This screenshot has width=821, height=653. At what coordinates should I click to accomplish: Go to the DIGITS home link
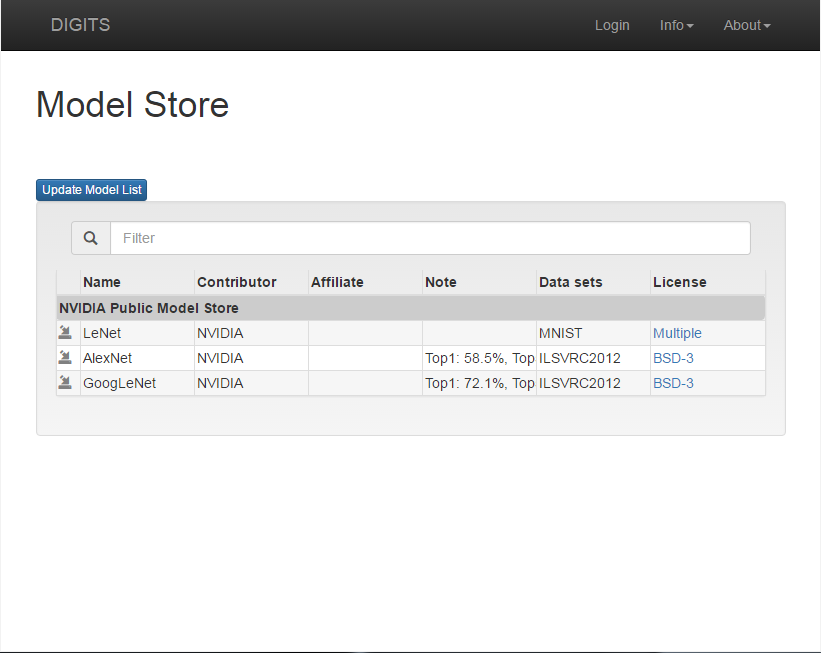click(x=80, y=25)
